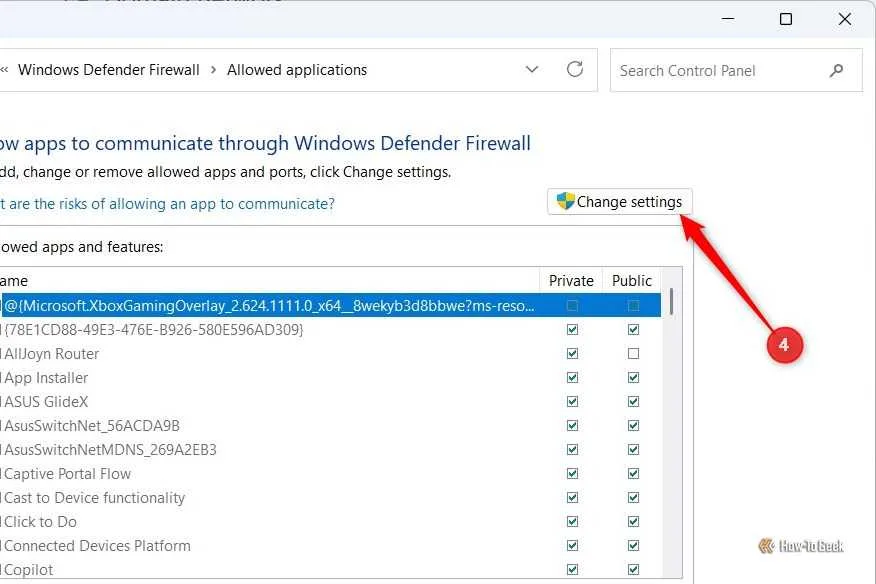Click the allowed apps list scrollbar thumb
This screenshot has width=876, height=584.
[671, 302]
